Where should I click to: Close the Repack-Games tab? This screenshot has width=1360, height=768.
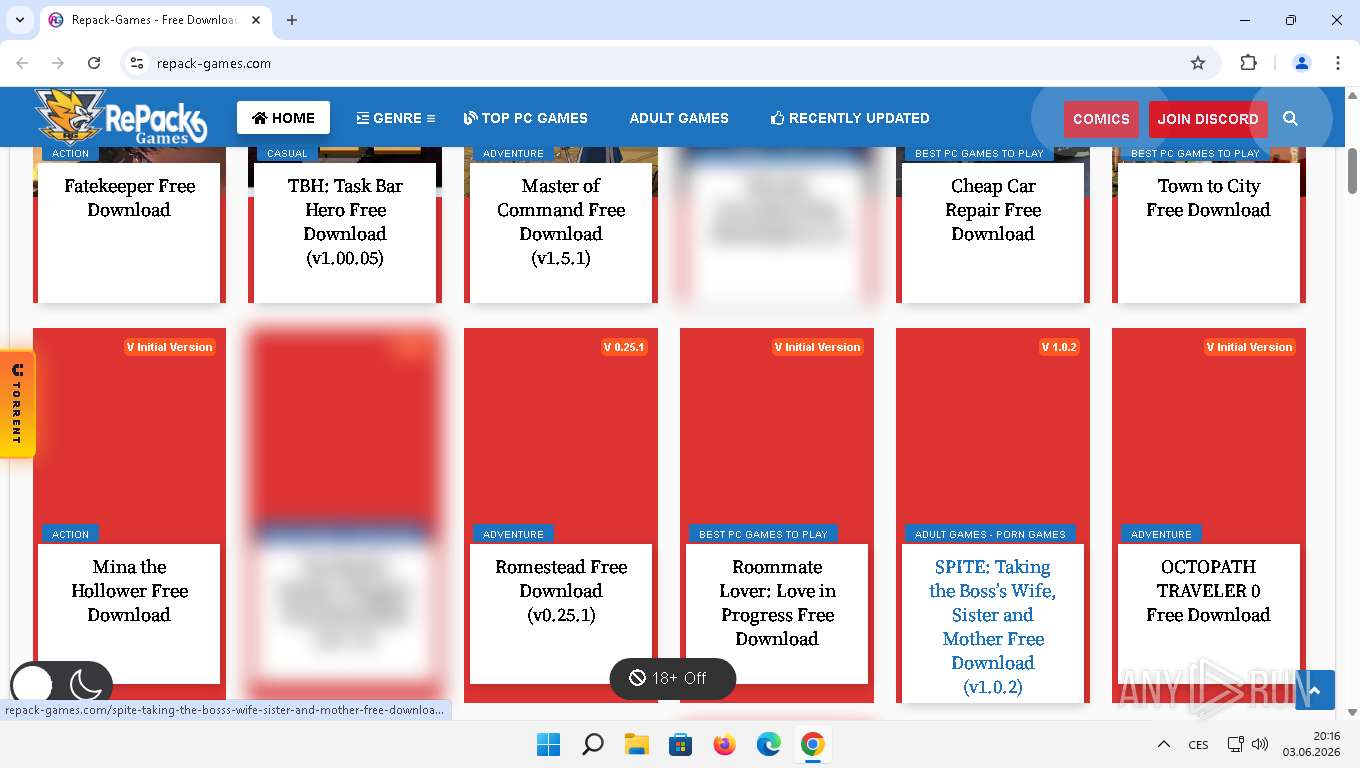pyautogui.click(x=254, y=20)
